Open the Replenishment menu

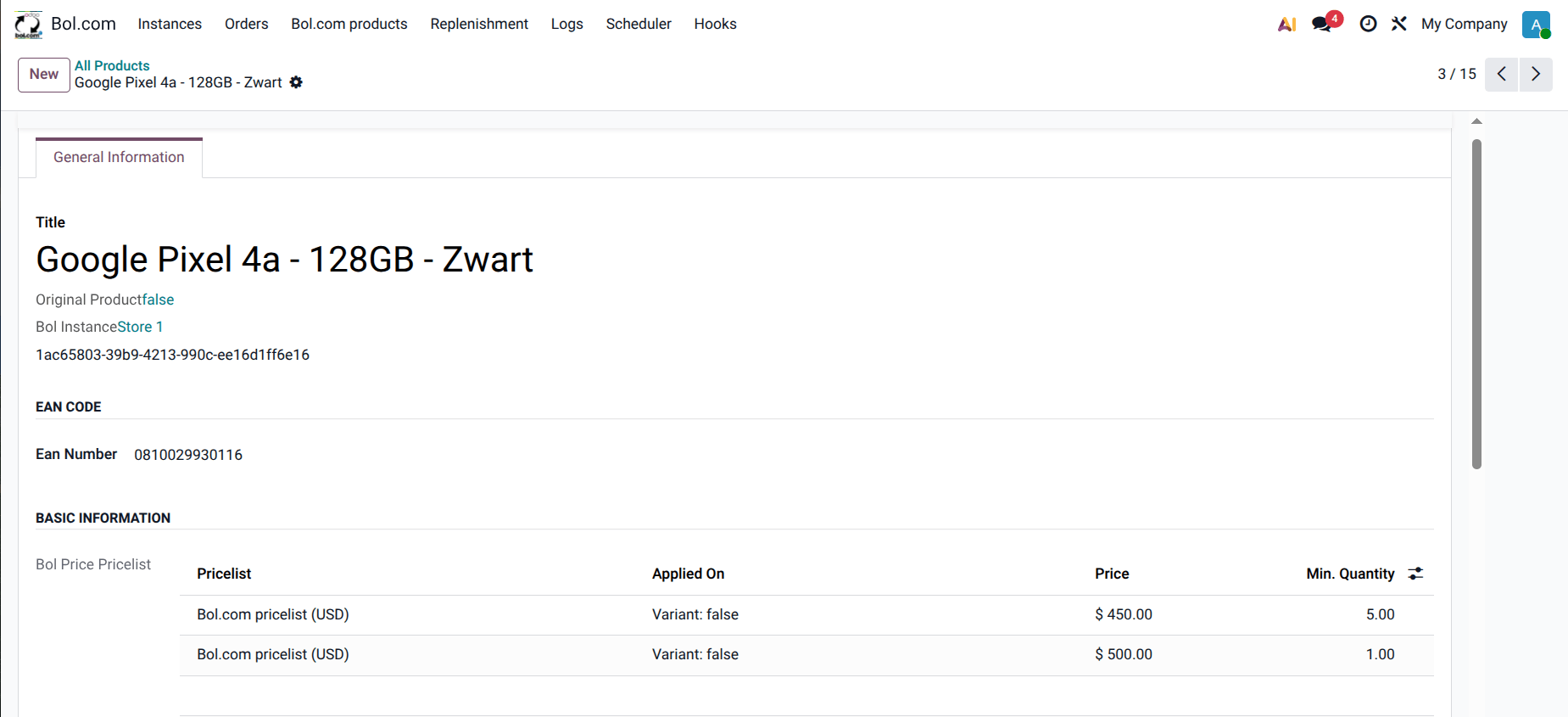tap(479, 24)
